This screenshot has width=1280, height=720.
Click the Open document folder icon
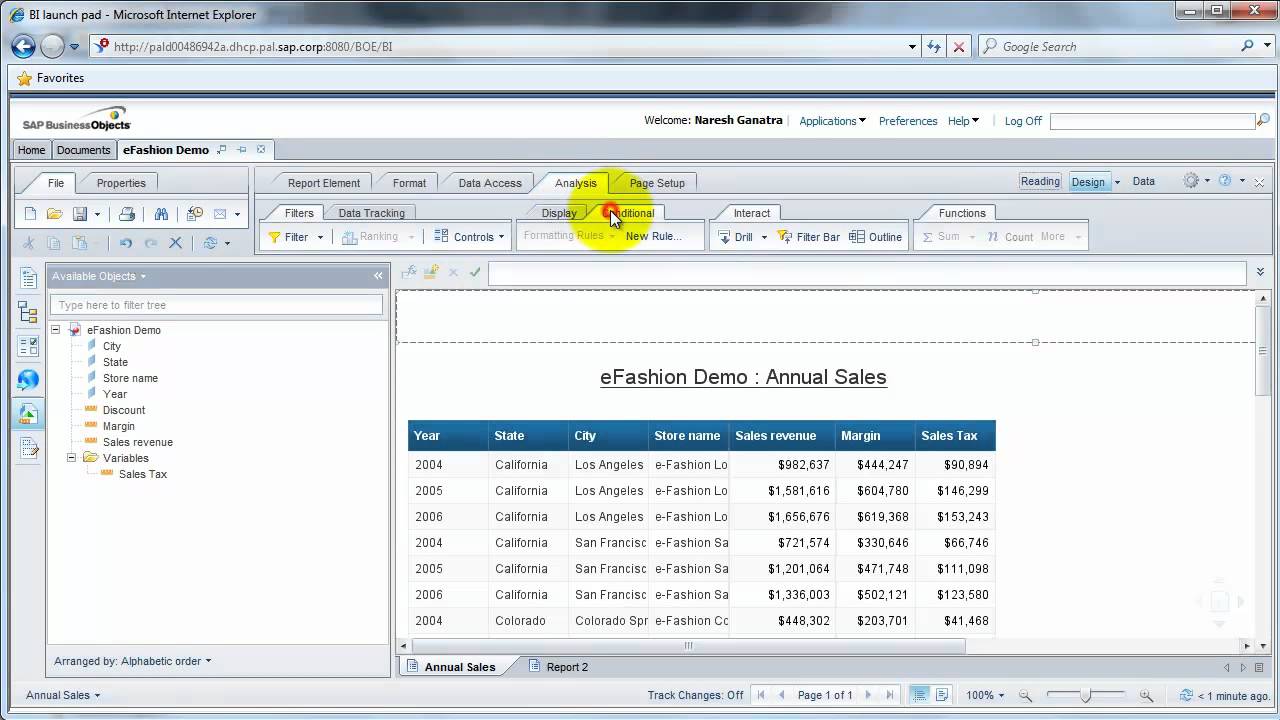click(x=55, y=214)
